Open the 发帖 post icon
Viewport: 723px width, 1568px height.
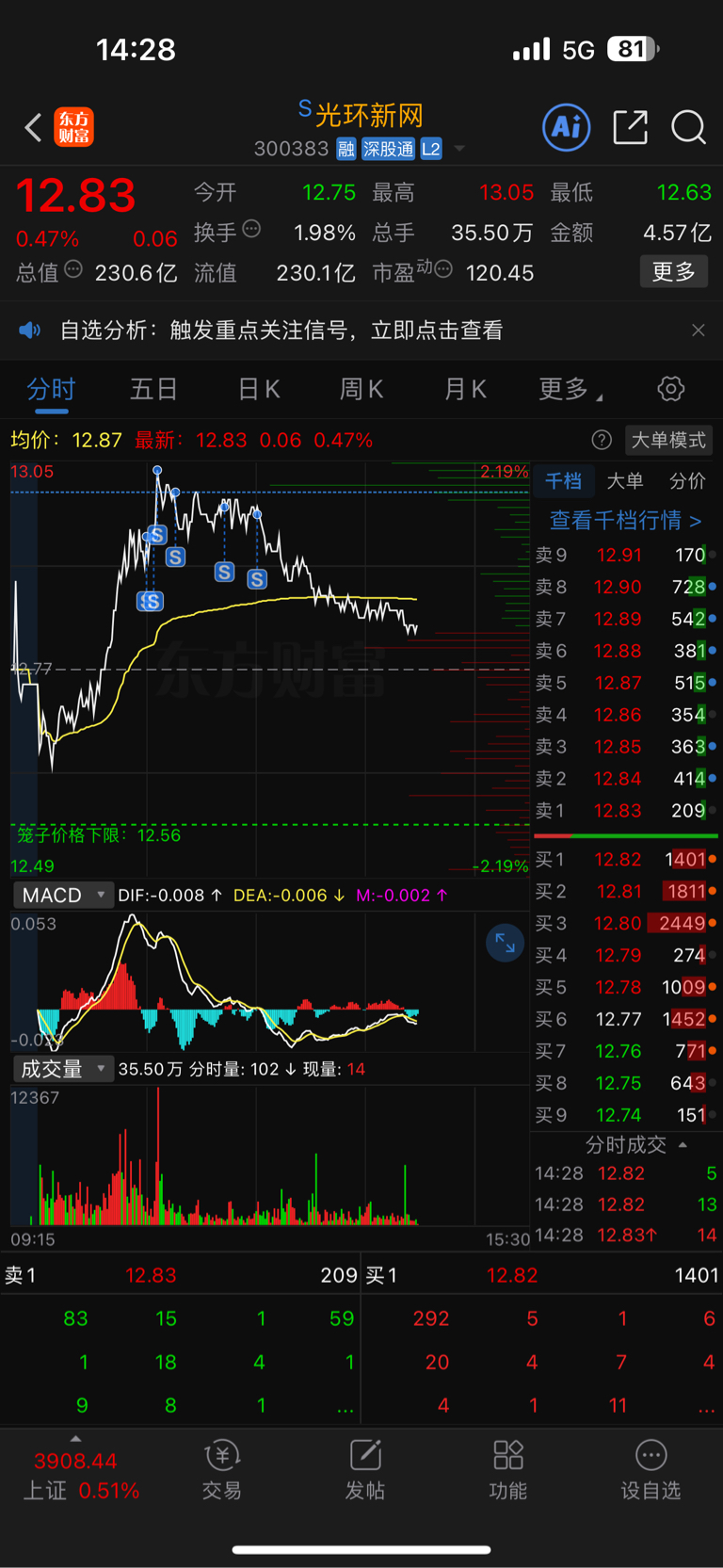(x=365, y=1470)
